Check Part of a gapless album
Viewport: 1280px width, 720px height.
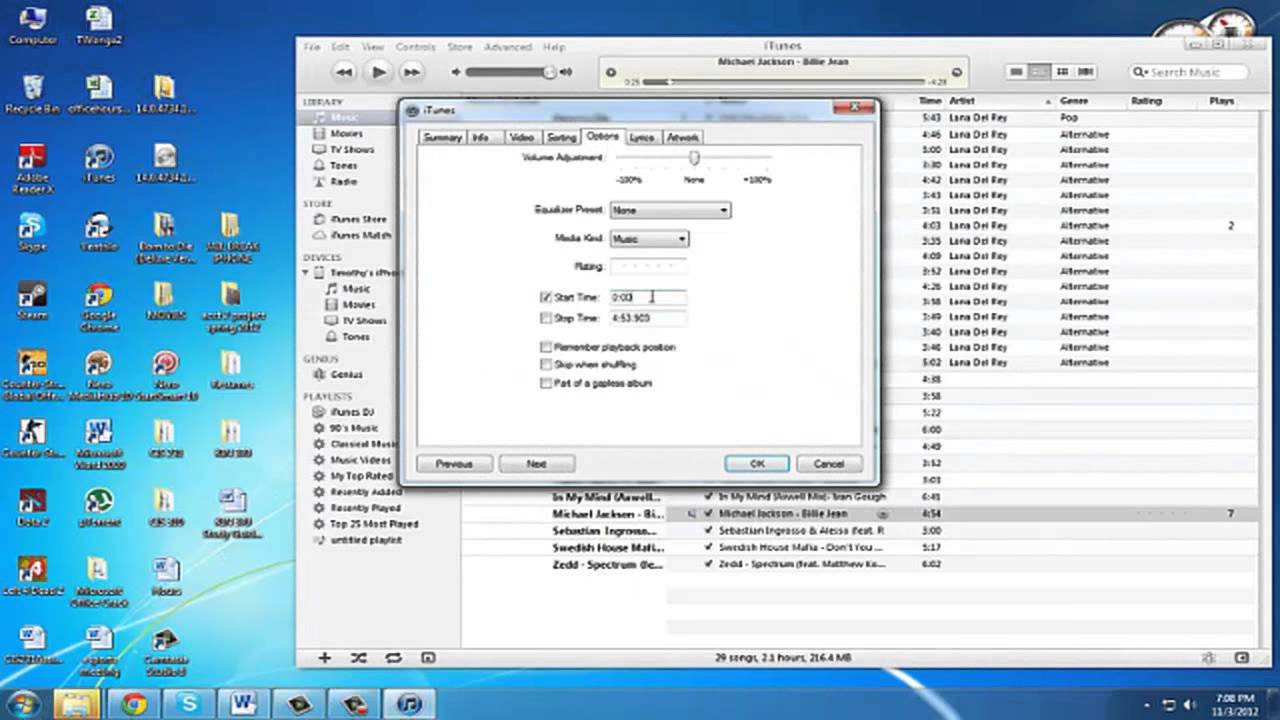[546, 383]
